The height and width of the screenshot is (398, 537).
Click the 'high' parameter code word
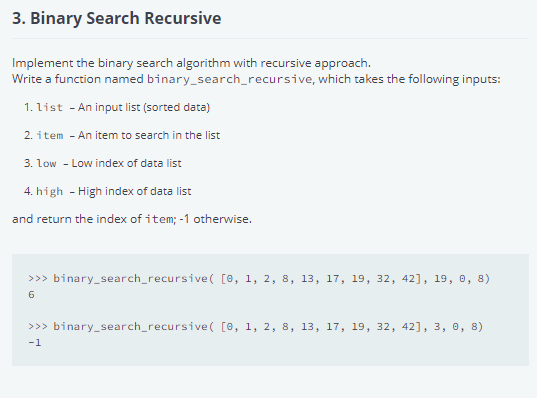coord(50,191)
